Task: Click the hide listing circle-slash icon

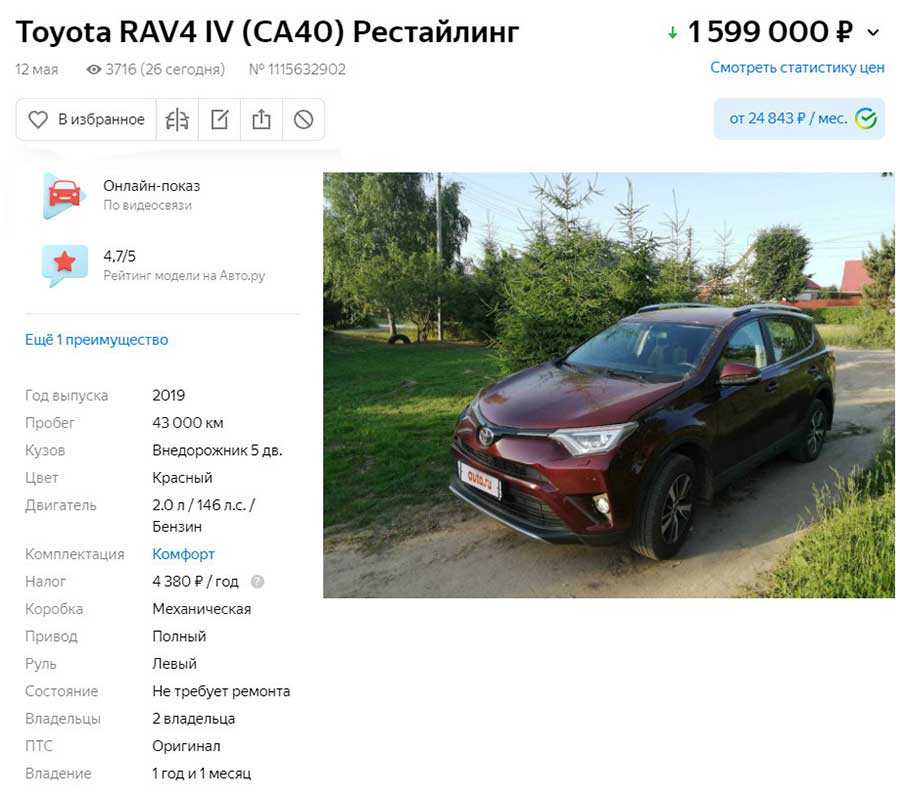Action: tap(303, 119)
